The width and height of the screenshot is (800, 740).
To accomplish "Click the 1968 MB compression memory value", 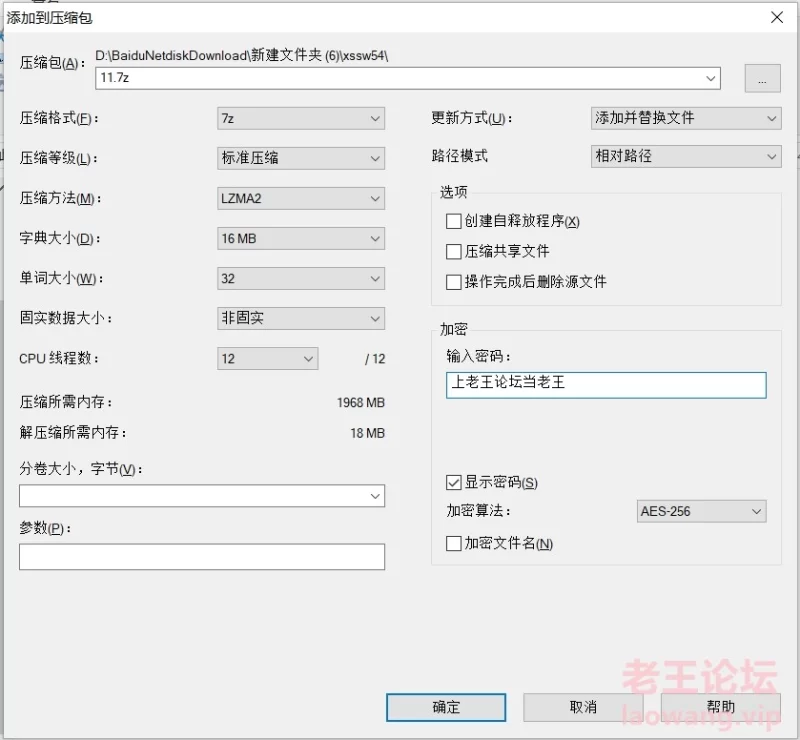I will [x=361, y=403].
